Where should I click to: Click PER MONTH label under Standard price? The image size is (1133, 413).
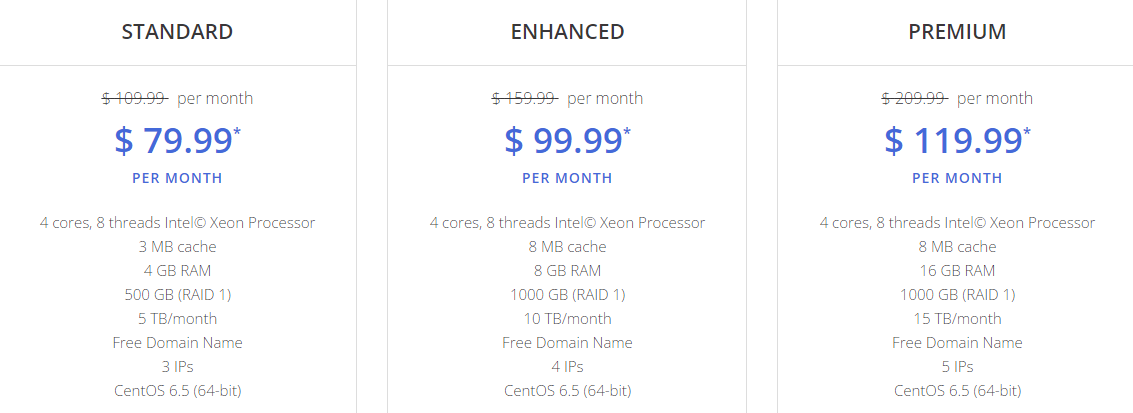pyautogui.click(x=177, y=178)
